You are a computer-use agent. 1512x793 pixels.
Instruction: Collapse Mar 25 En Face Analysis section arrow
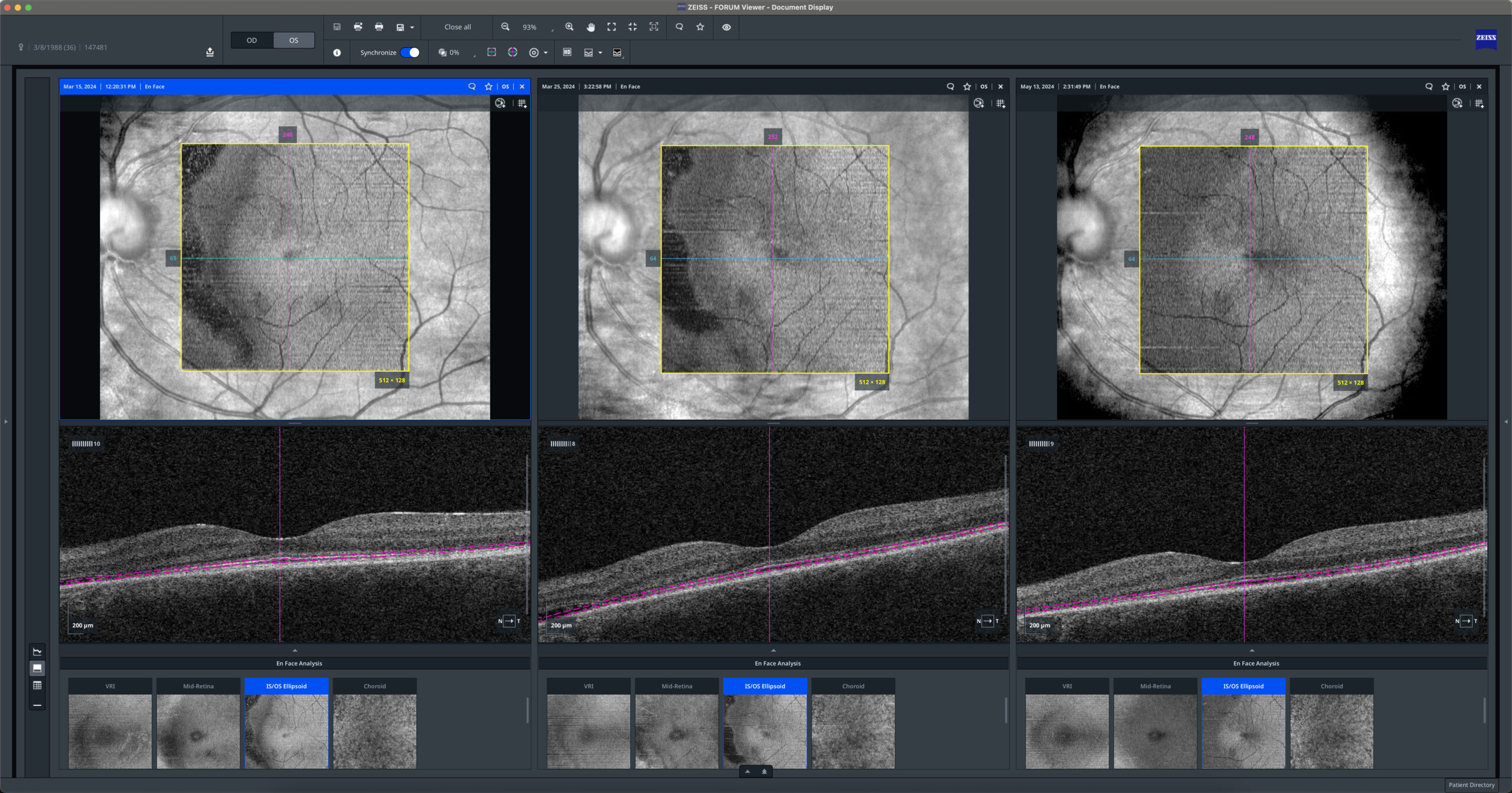pos(773,650)
